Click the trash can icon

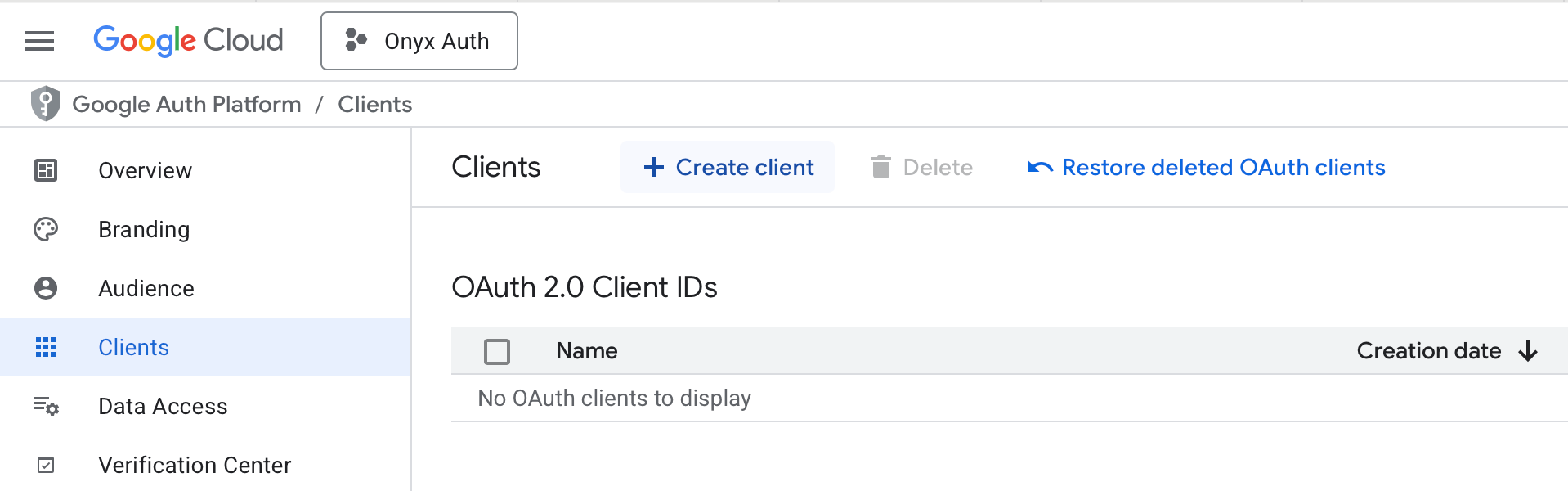coord(880,167)
